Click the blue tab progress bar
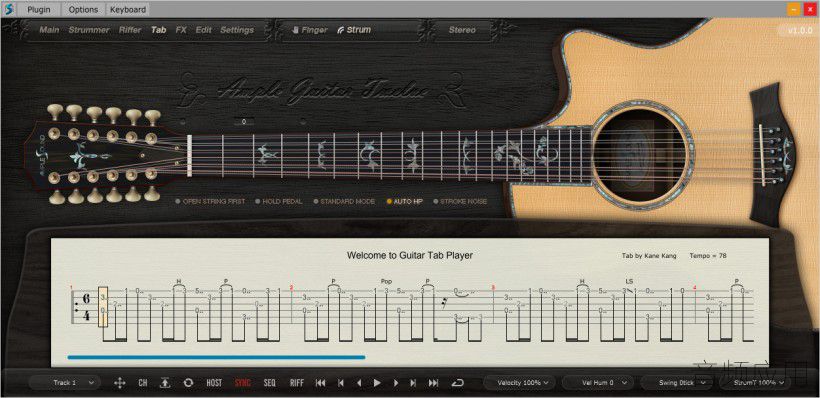820x398 pixels. click(216, 357)
